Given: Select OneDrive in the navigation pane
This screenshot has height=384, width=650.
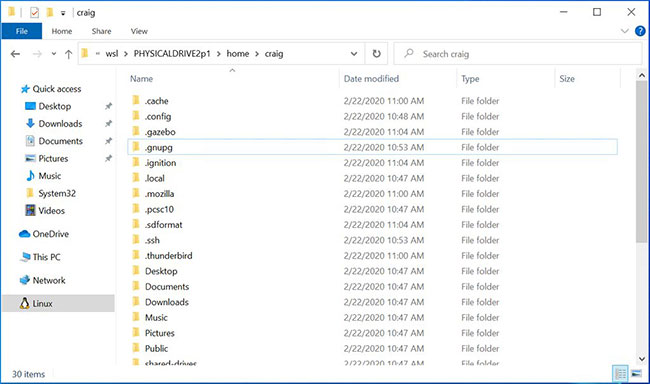Looking at the screenshot, I should [x=50, y=234].
